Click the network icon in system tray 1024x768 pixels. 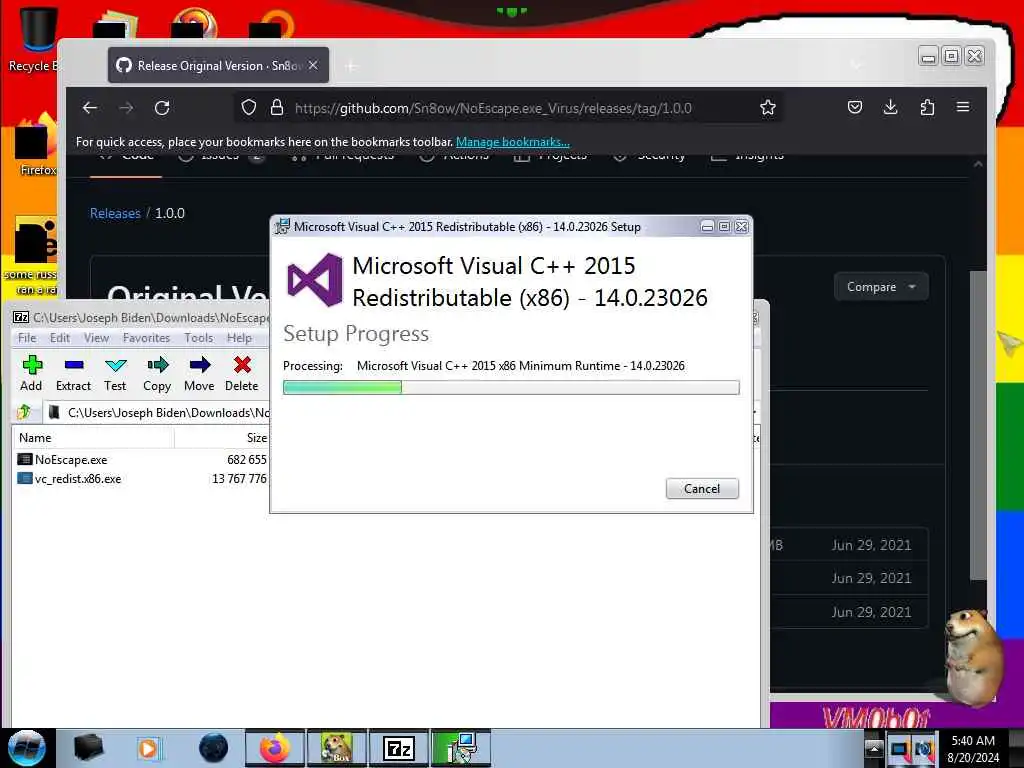[899, 749]
